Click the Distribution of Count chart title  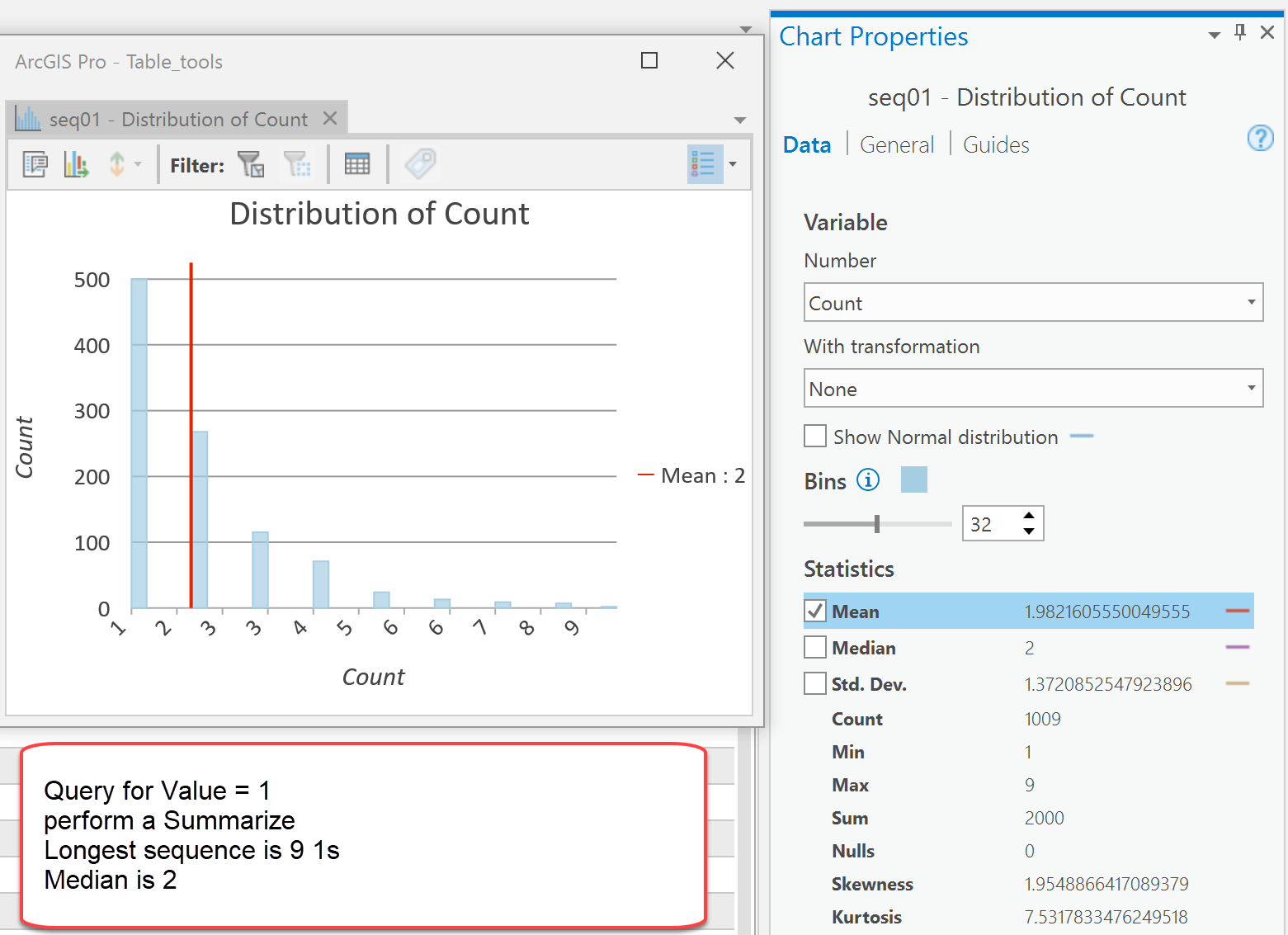(380, 214)
